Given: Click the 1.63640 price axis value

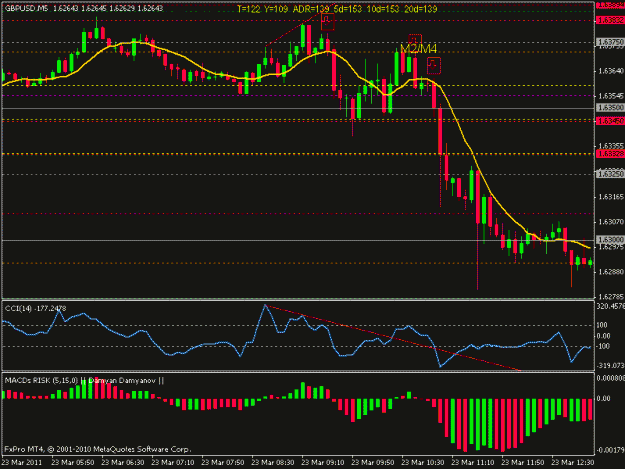Looking at the screenshot, I should click(x=611, y=71).
